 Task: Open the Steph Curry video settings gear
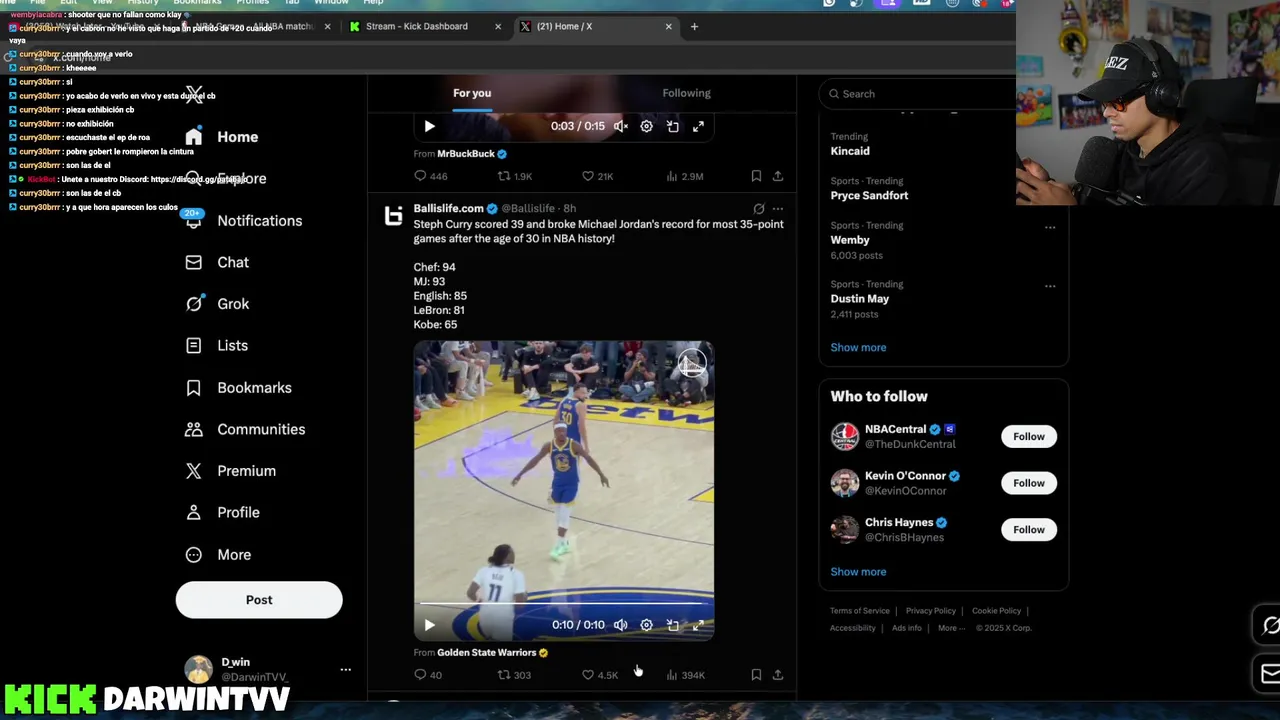pyautogui.click(x=646, y=625)
